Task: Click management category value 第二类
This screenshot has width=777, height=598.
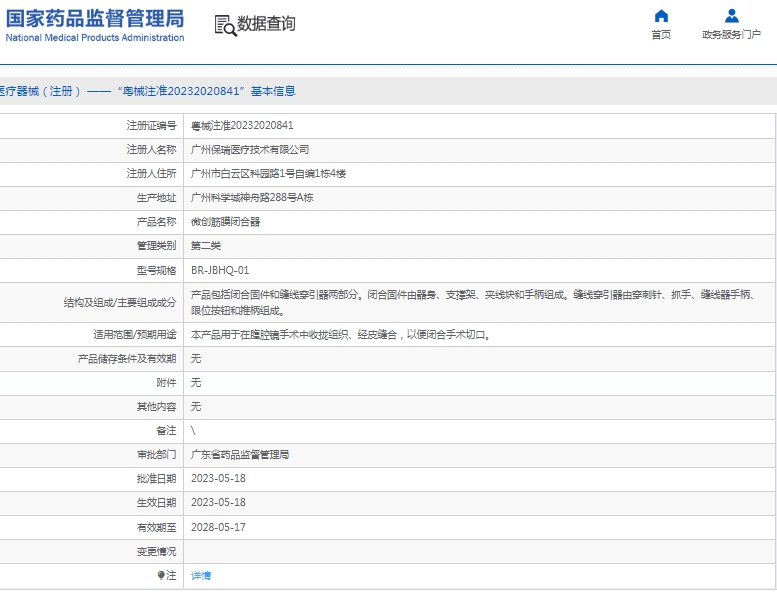Action: 206,246
